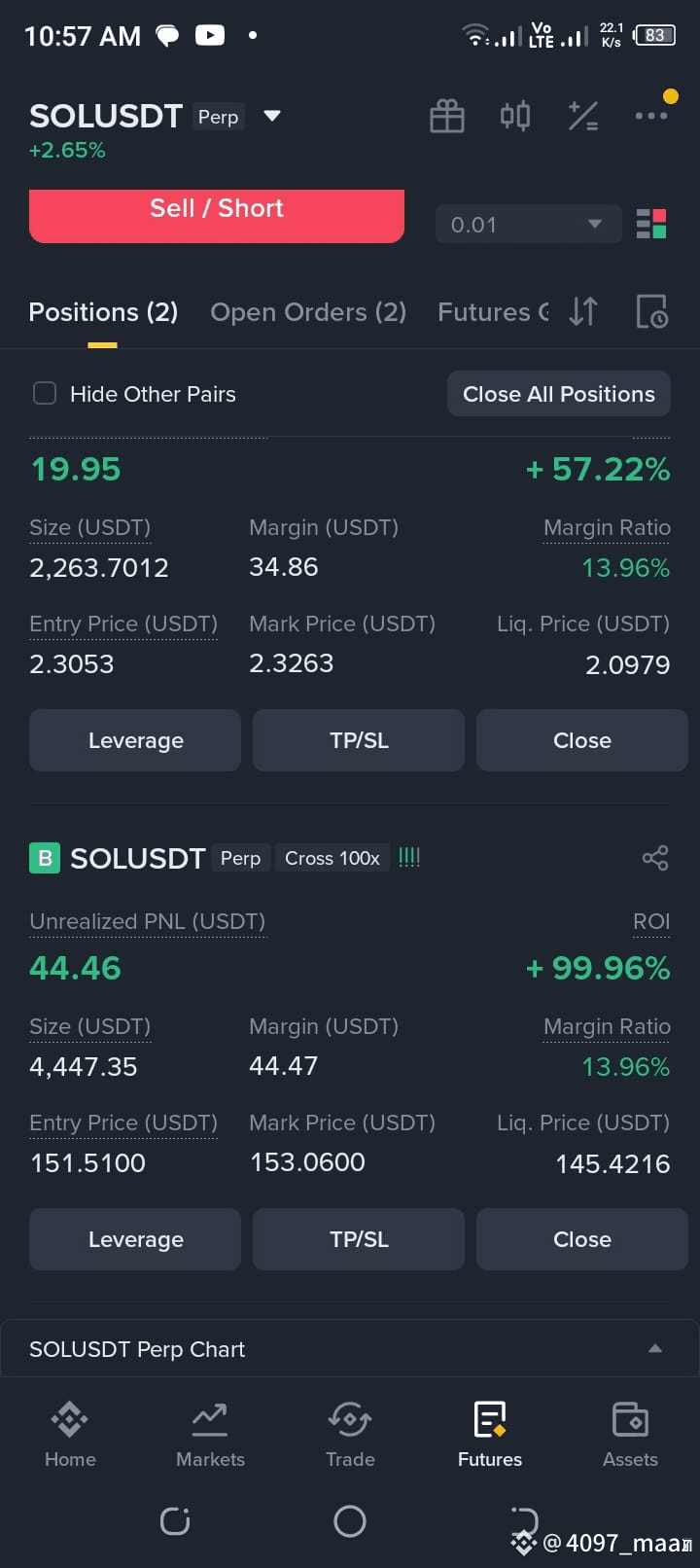Open the Assets wallet tab

(630, 1436)
